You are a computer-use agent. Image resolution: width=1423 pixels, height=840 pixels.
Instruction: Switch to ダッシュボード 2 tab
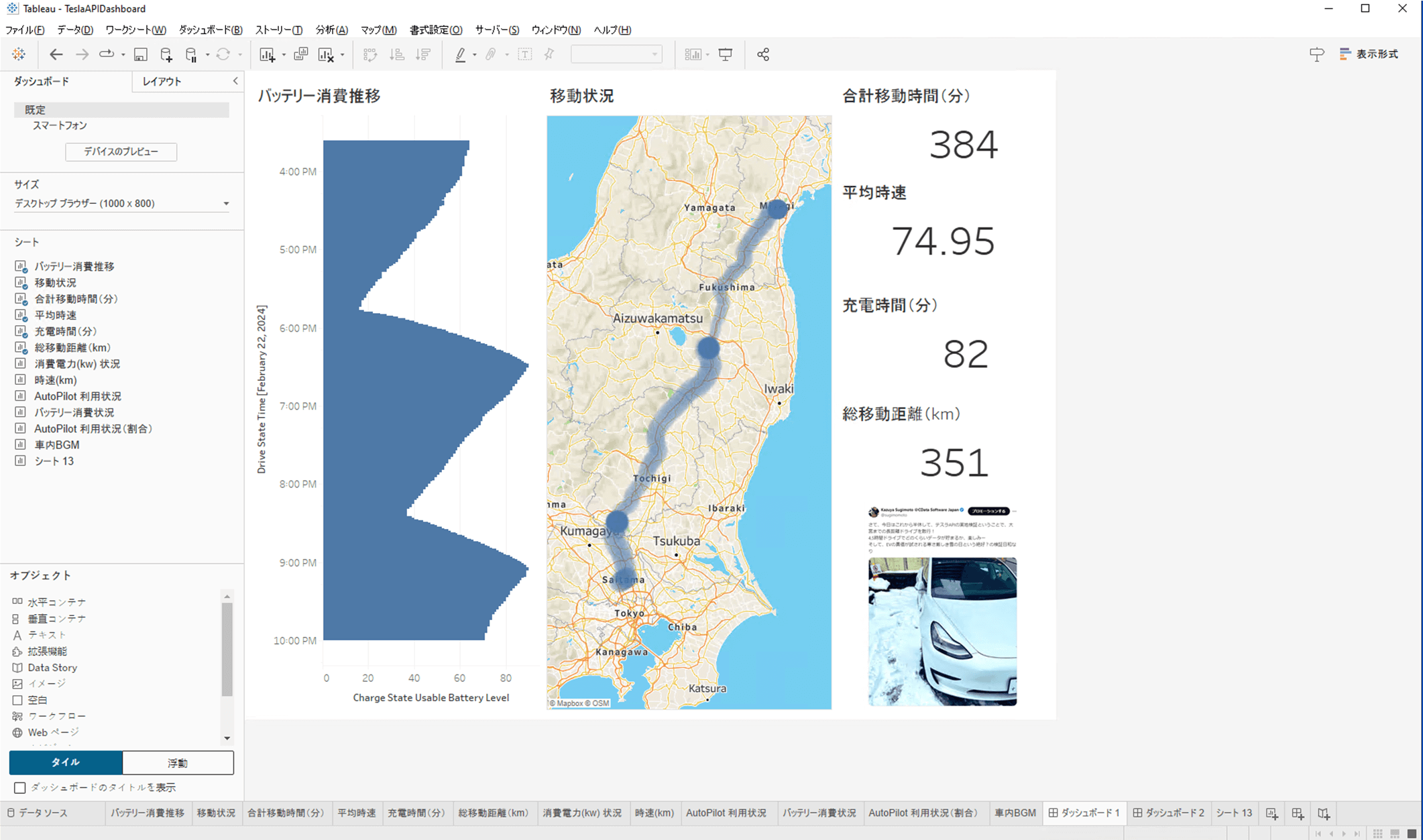pyautogui.click(x=1168, y=813)
